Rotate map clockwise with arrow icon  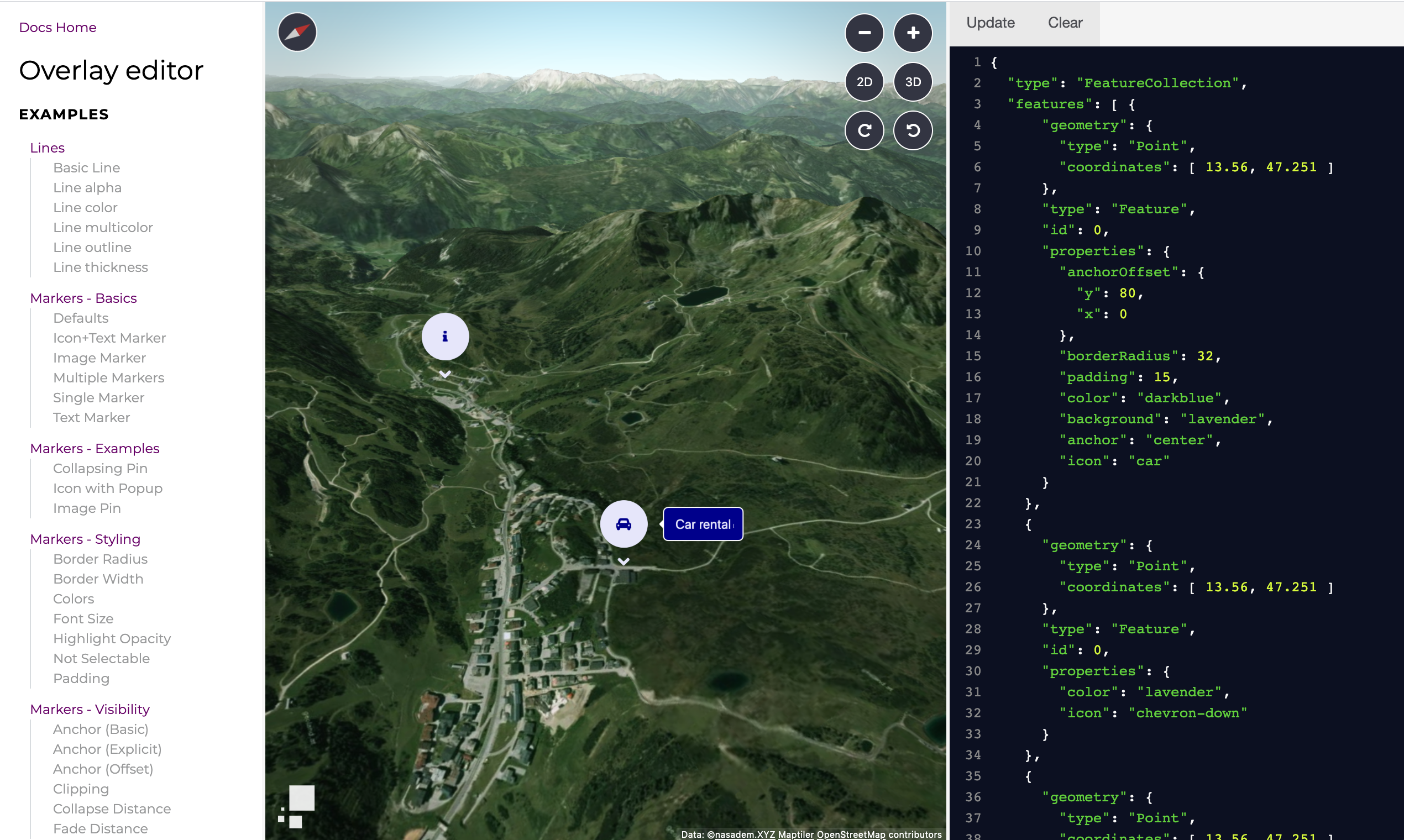pyautogui.click(x=864, y=130)
